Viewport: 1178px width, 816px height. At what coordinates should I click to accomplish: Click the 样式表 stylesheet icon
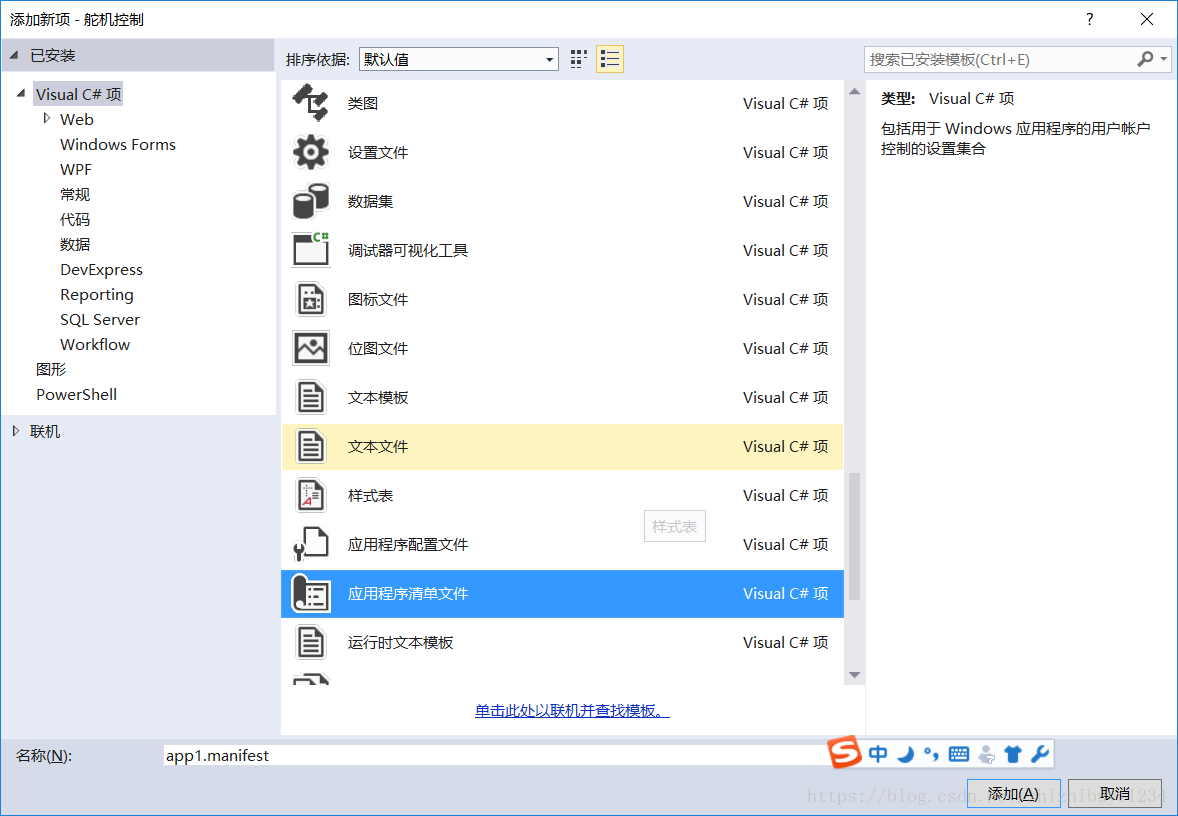pos(310,495)
